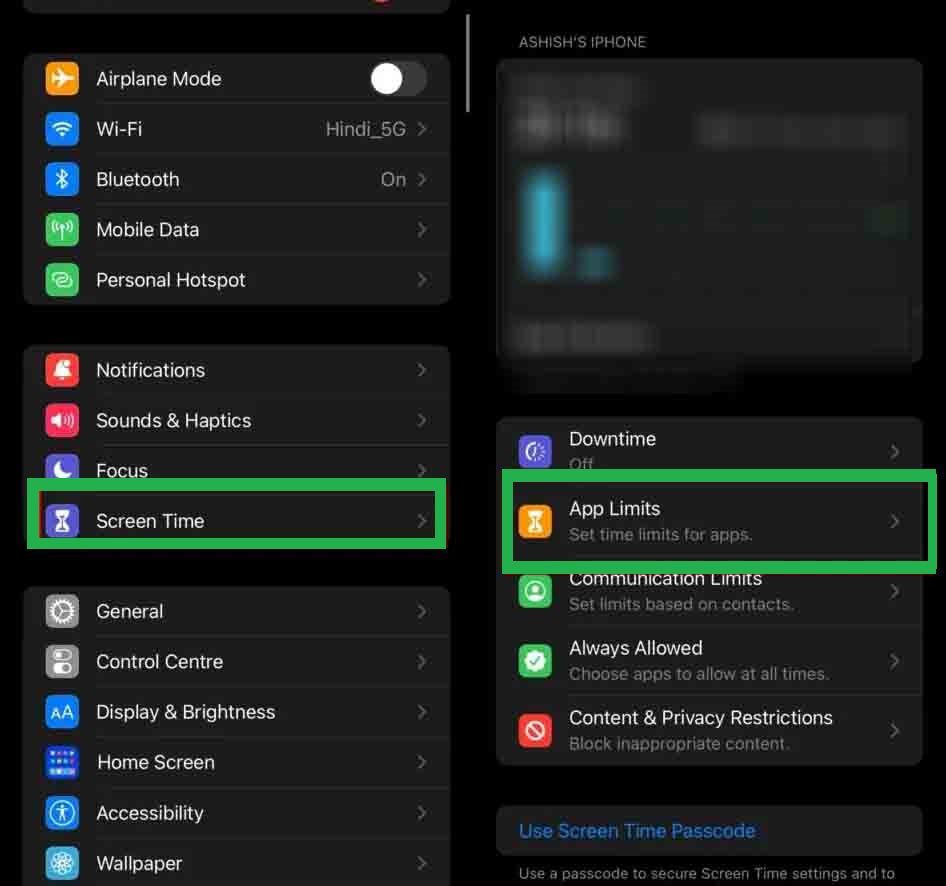Tap the purple Screen Time hourglass icon
This screenshot has height=886, width=946.
click(x=62, y=521)
